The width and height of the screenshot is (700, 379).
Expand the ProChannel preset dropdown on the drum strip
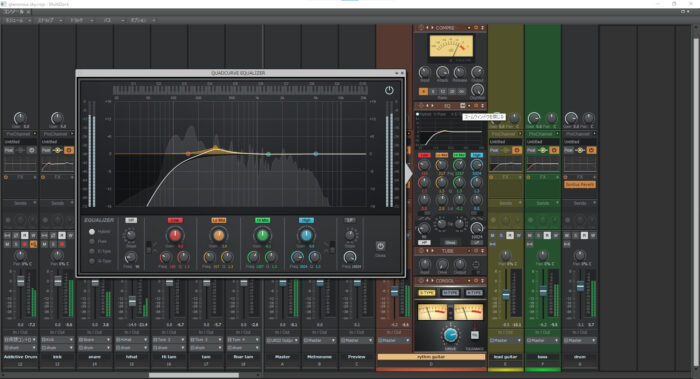(580, 142)
